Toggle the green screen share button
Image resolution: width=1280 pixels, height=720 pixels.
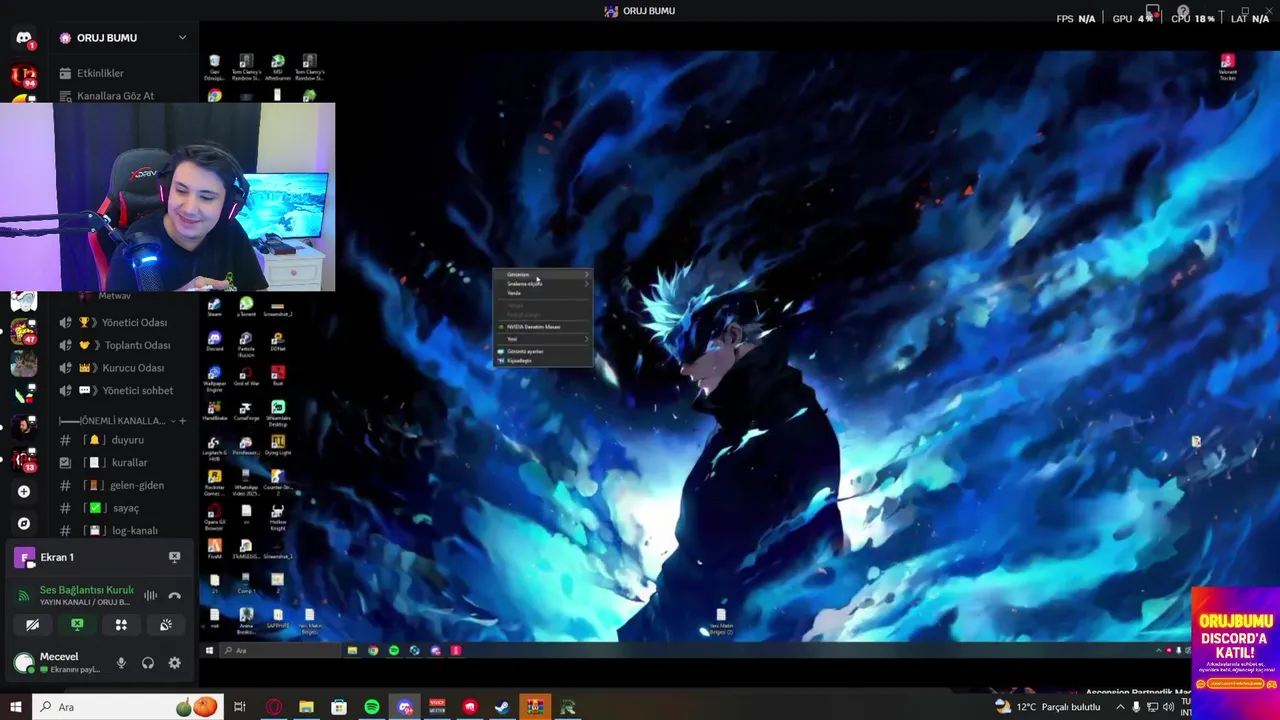pos(77,625)
